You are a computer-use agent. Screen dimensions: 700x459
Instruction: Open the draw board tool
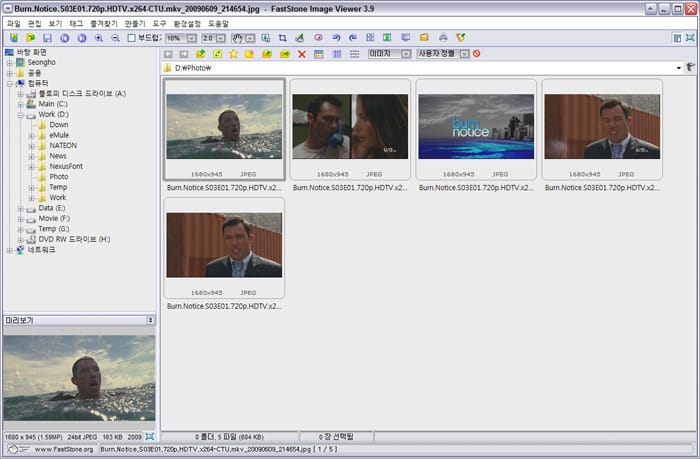tap(300, 38)
